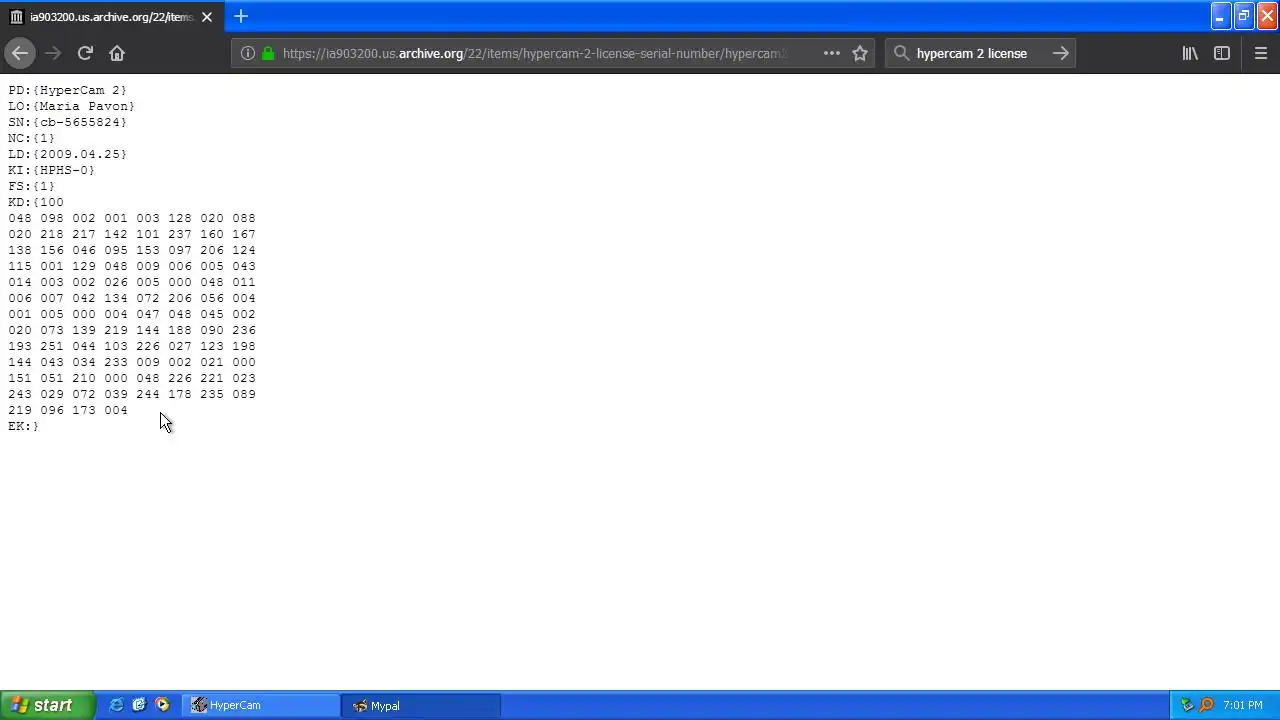
Task: Toggle the sidebar panel icon
Action: click(1222, 53)
